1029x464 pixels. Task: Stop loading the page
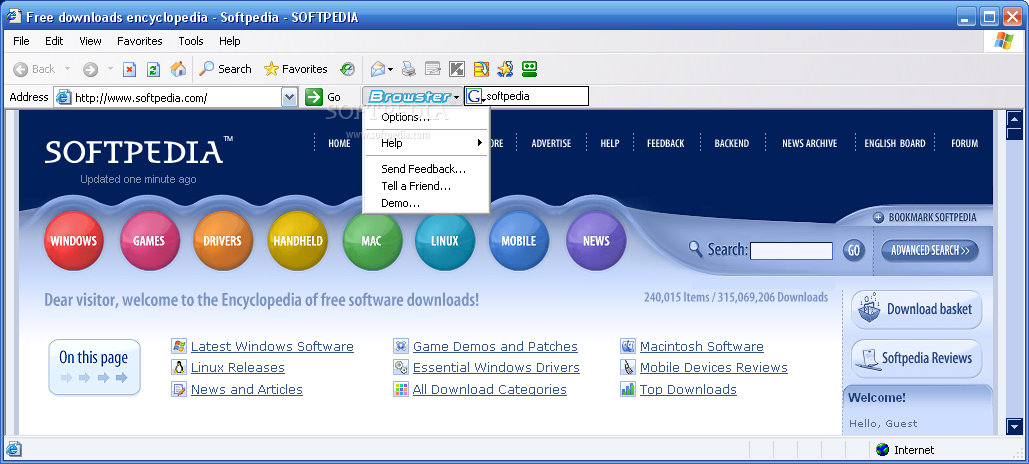[x=130, y=69]
